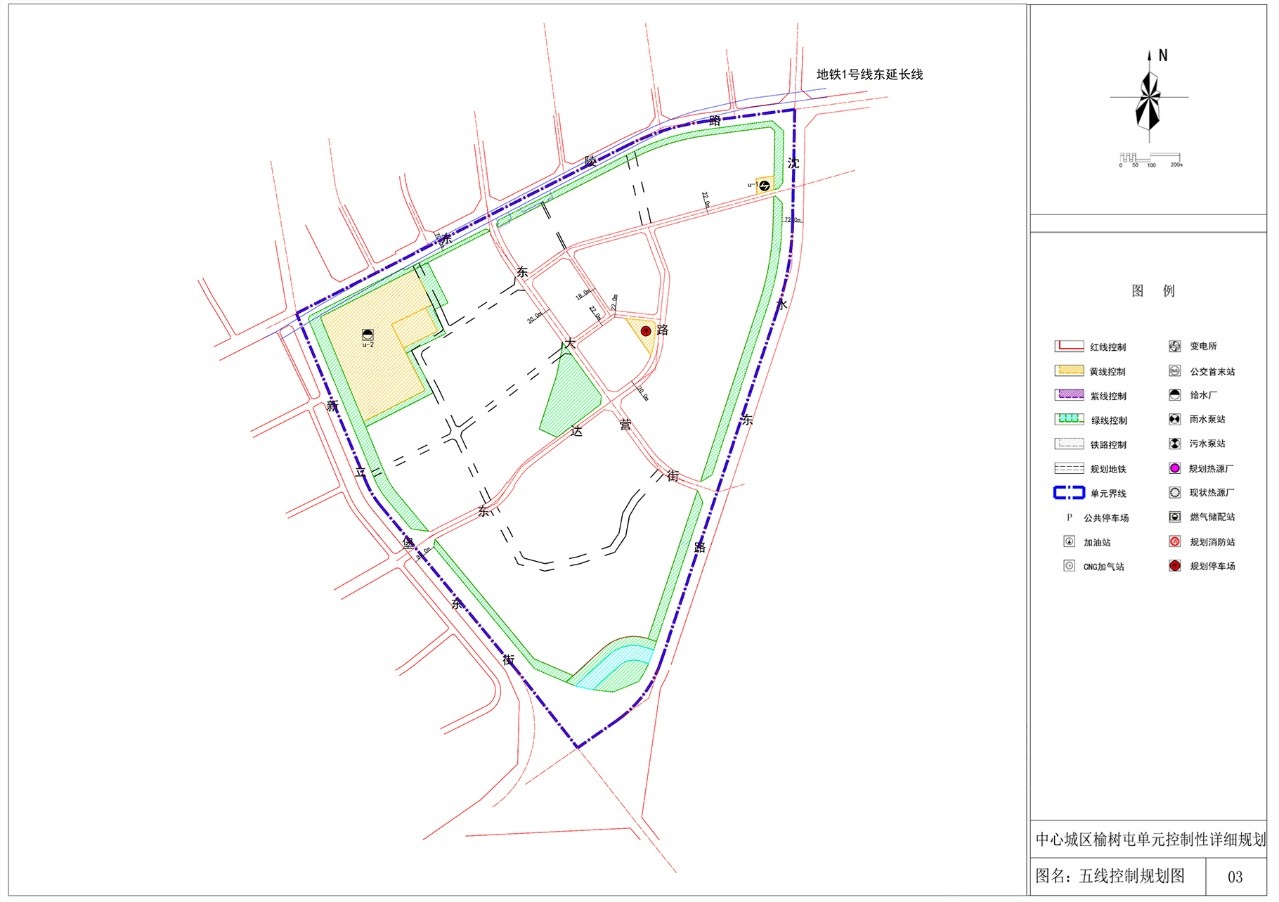Click the north arrow compass symbol
This screenshot has width=1279, height=902.
pos(1149,96)
